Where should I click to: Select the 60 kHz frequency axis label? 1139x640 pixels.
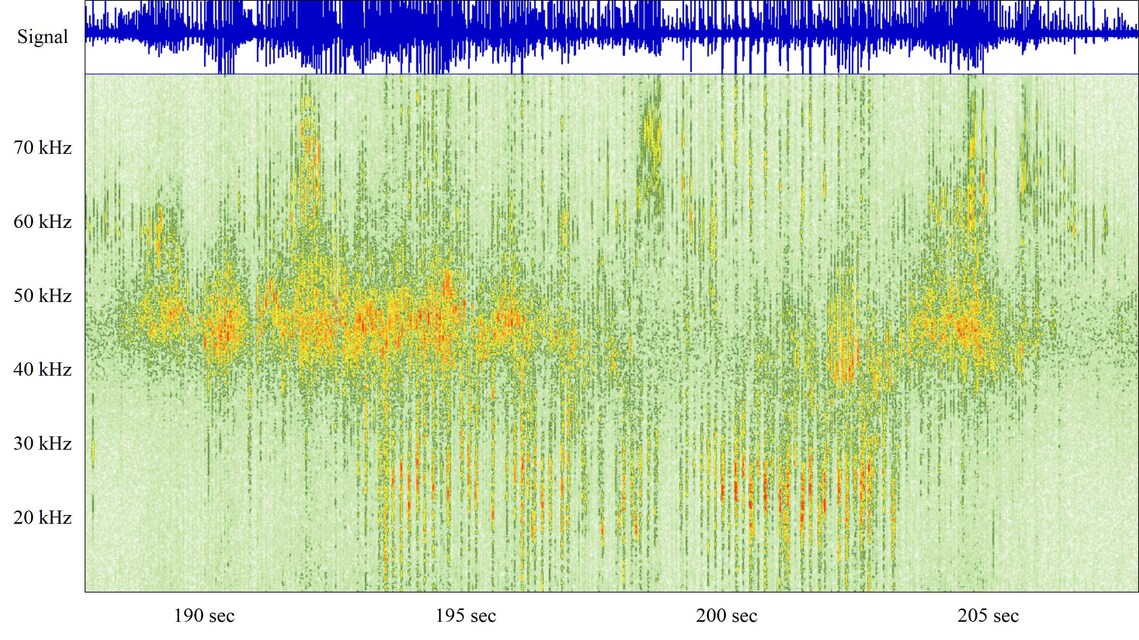click(x=43, y=222)
